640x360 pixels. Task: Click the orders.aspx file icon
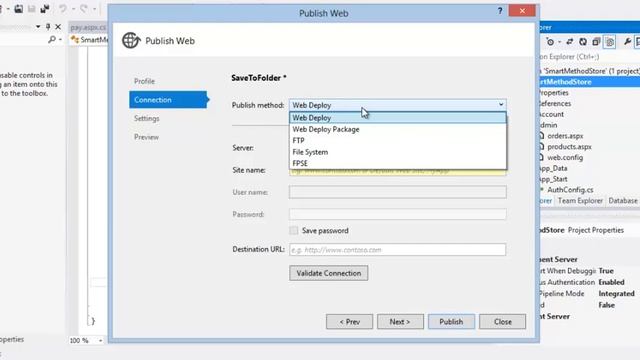(542, 136)
